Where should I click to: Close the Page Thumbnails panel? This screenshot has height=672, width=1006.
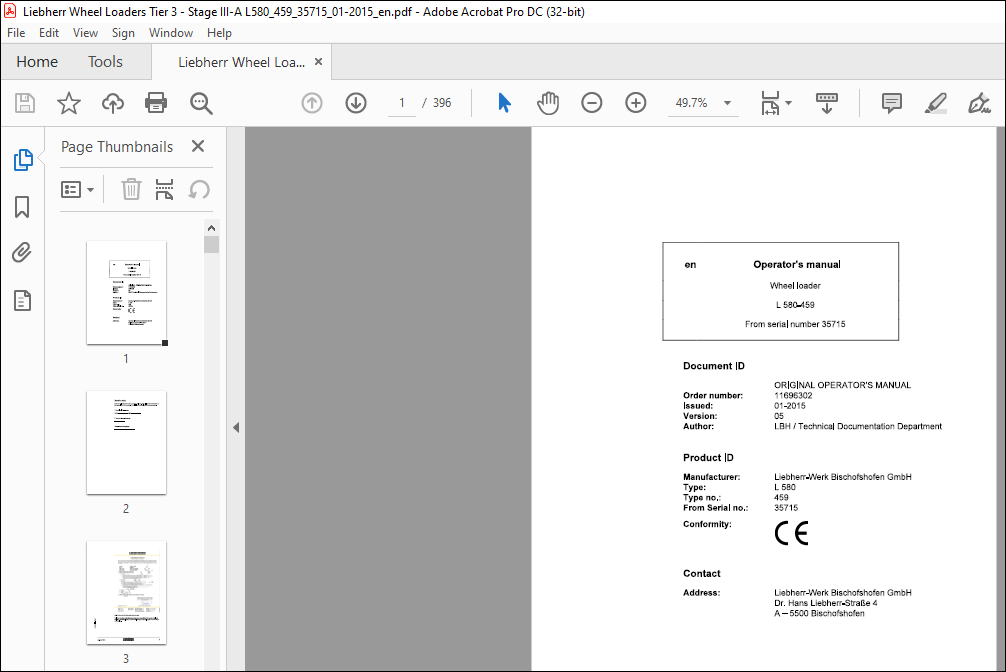pyautogui.click(x=198, y=146)
